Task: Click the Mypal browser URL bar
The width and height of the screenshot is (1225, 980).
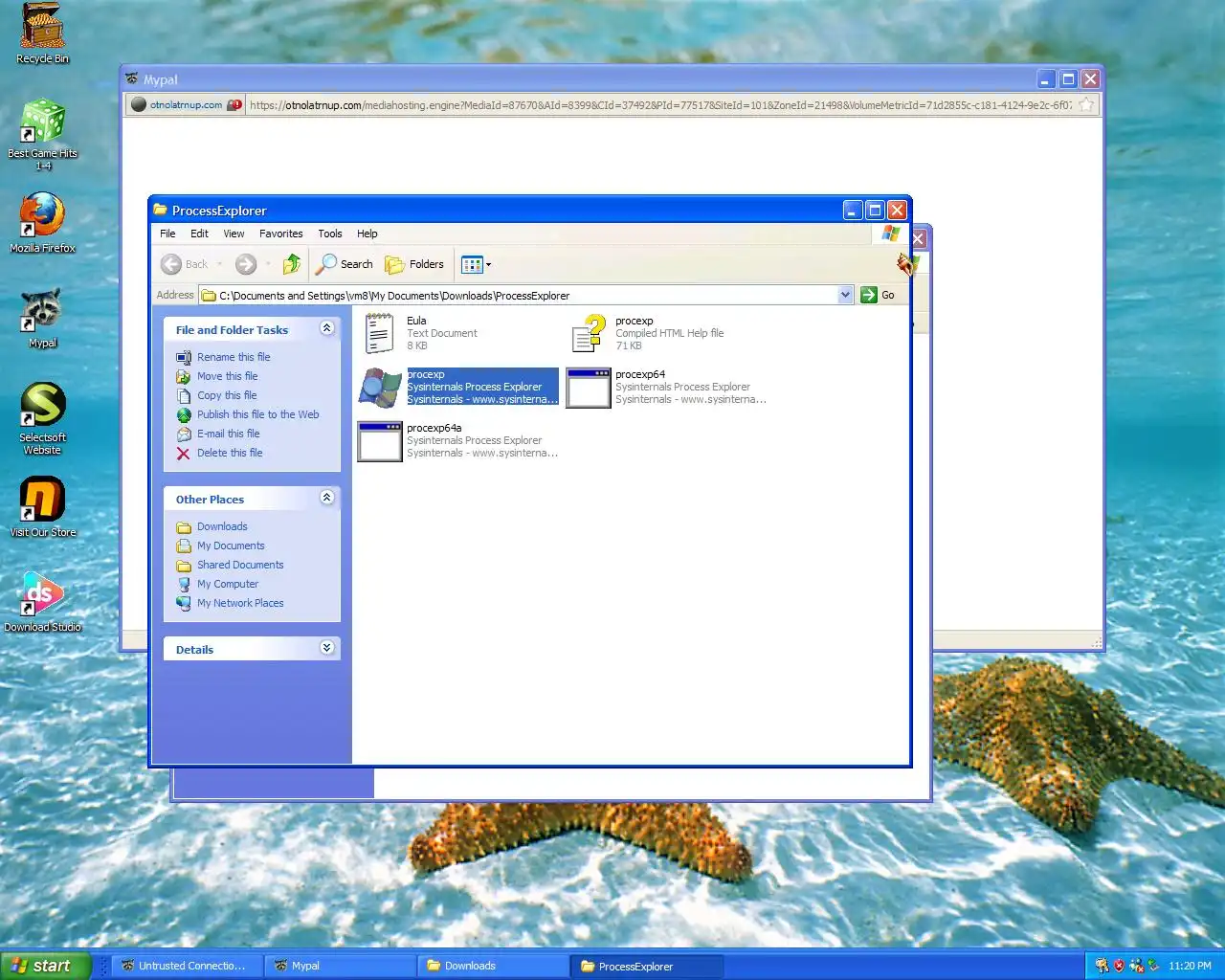Action: click(660, 105)
